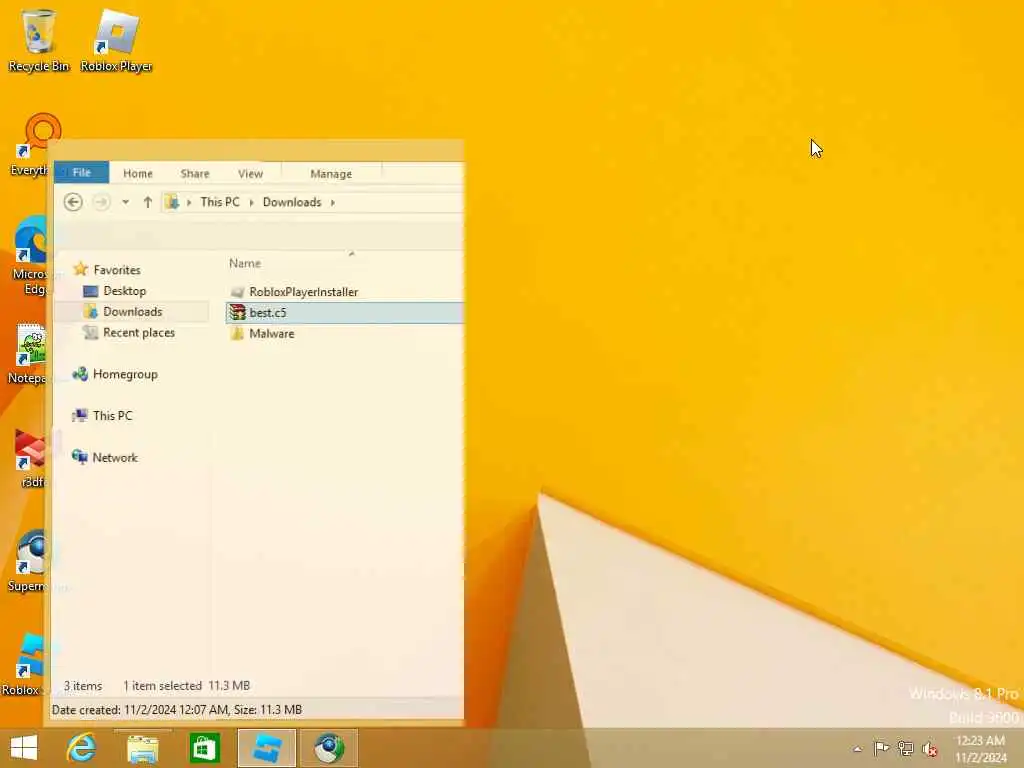Select Homegroup in the navigation pane
Image resolution: width=1024 pixels, height=768 pixels.
[125, 374]
